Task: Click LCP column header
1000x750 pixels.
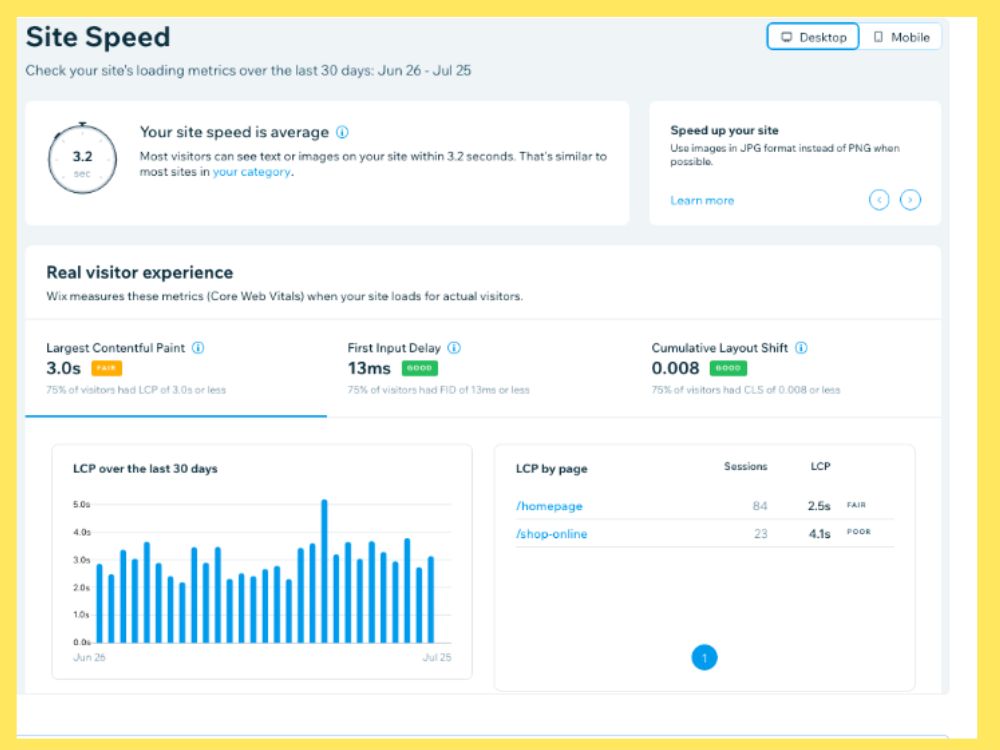Action: pyautogui.click(x=820, y=466)
